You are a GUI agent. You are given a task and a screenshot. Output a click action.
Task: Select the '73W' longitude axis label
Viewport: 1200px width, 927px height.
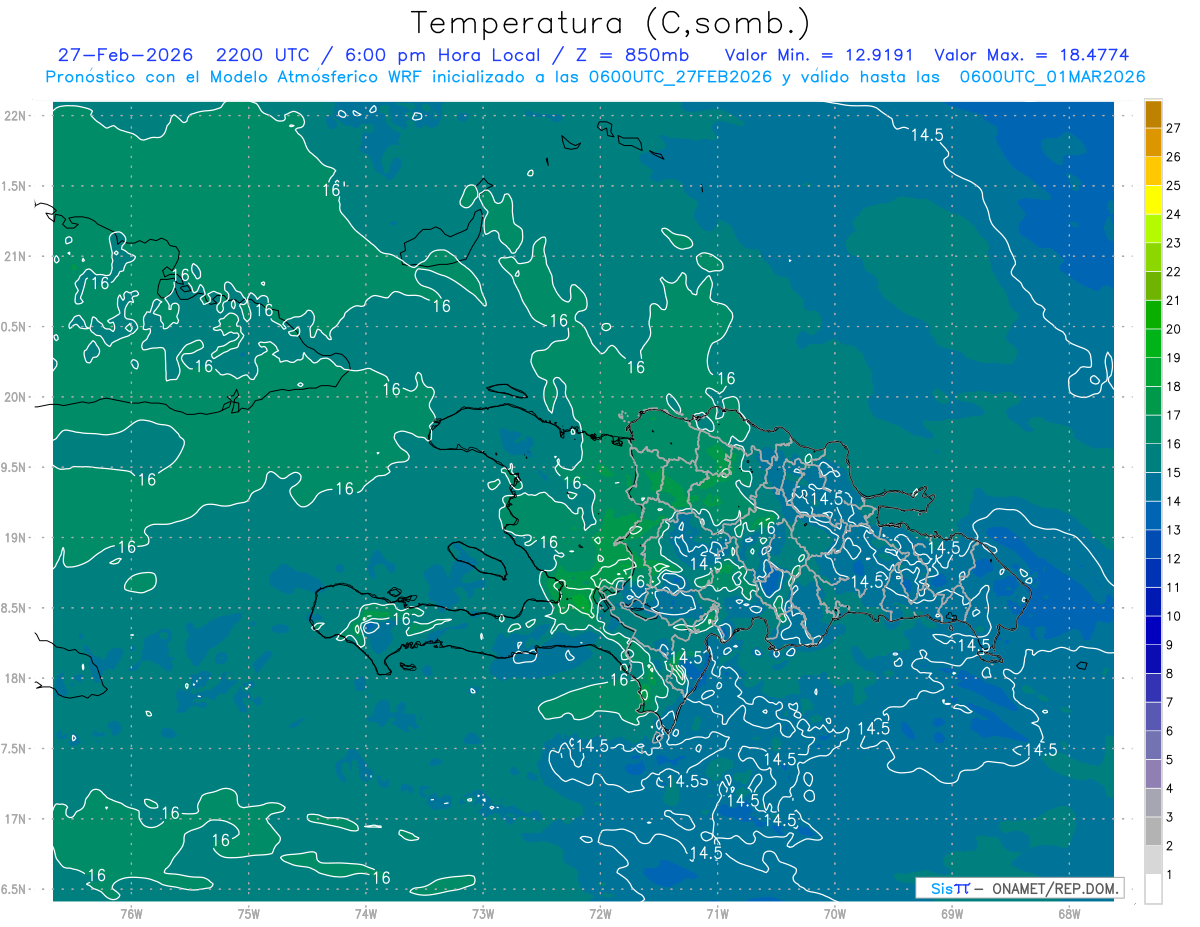[x=483, y=913]
